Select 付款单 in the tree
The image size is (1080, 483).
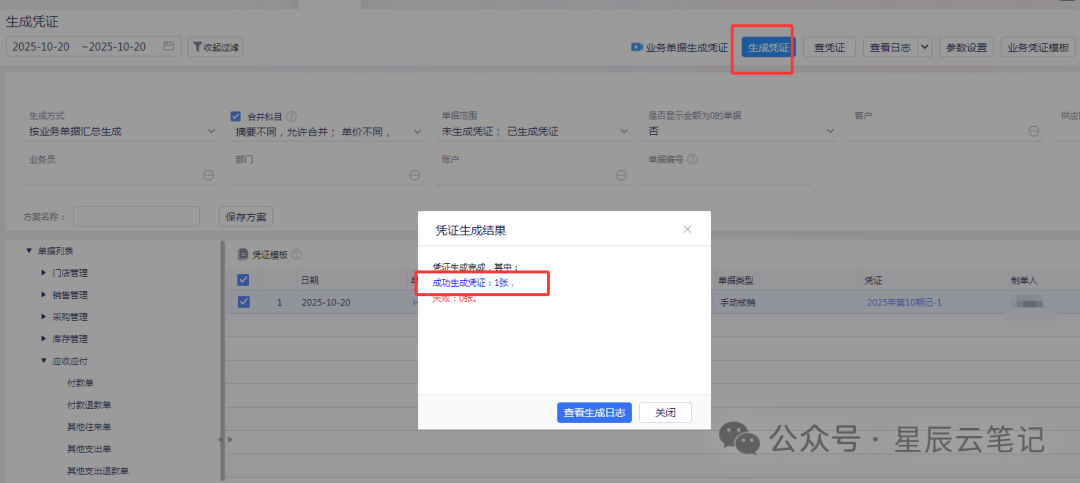click(81, 382)
